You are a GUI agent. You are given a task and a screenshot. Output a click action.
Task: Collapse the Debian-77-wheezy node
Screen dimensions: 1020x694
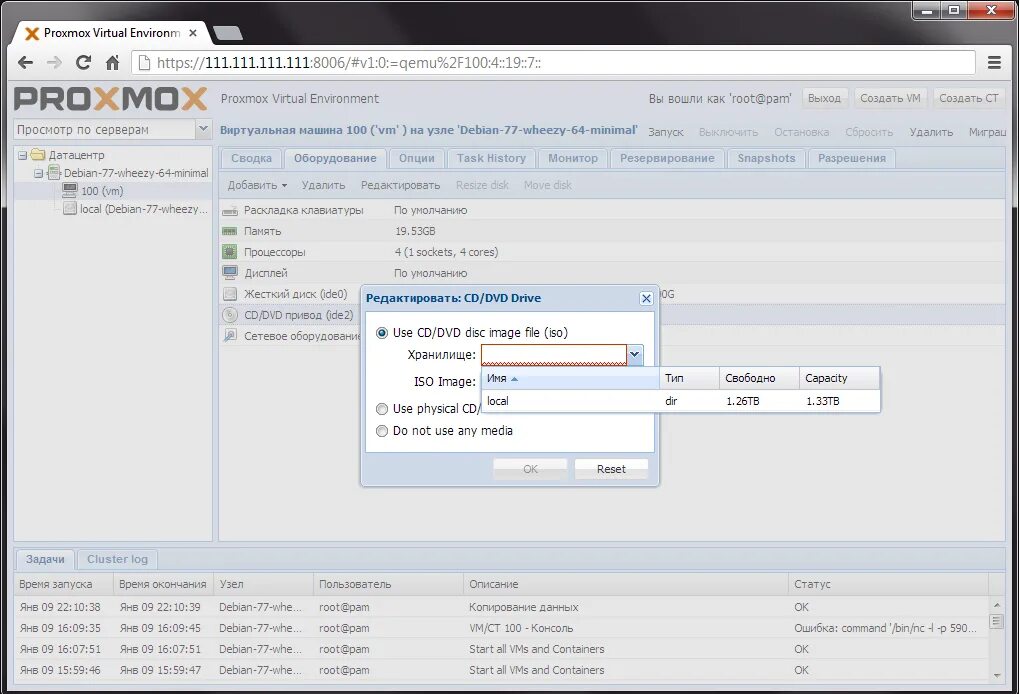pos(38,173)
